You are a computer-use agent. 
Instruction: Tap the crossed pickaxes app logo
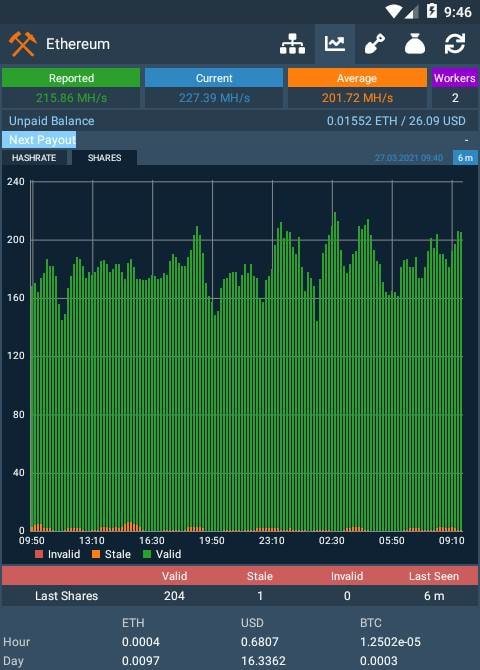[x=23, y=44]
